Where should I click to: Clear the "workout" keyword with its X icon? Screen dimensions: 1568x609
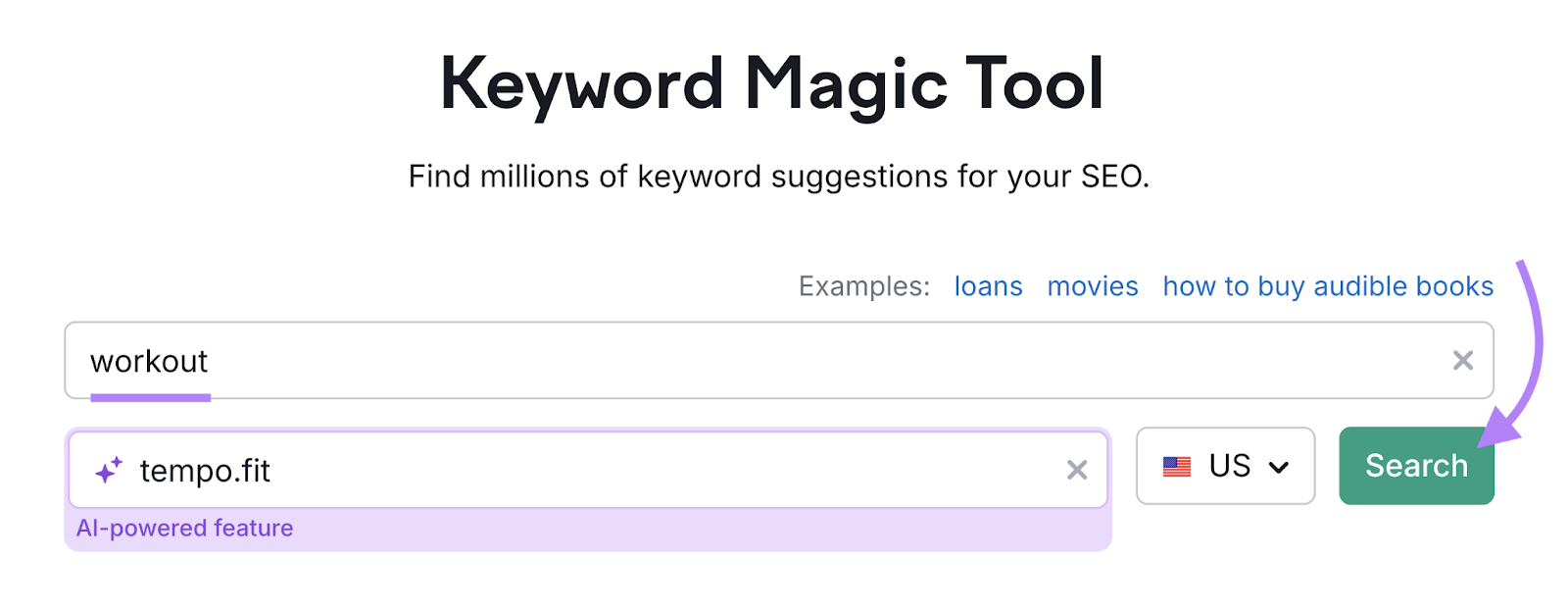[x=1463, y=361]
